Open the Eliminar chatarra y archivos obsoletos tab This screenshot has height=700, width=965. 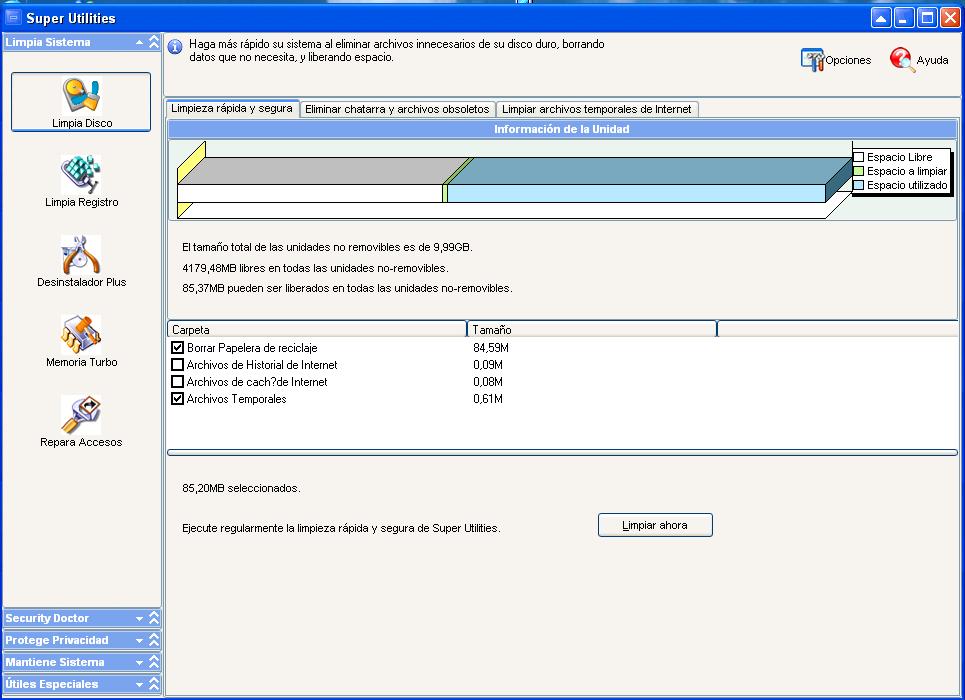[397, 109]
